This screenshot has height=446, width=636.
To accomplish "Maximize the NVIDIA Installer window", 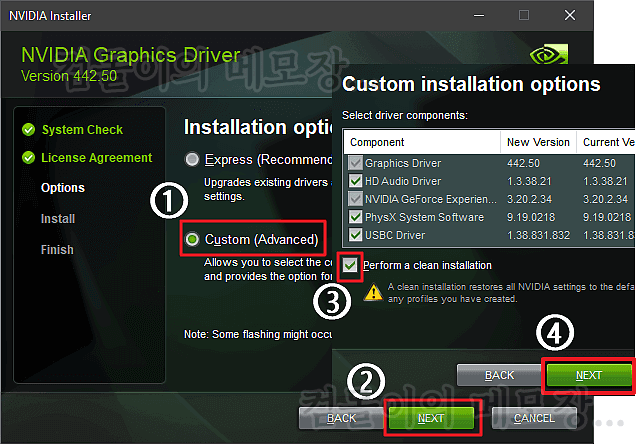I will point(524,15).
